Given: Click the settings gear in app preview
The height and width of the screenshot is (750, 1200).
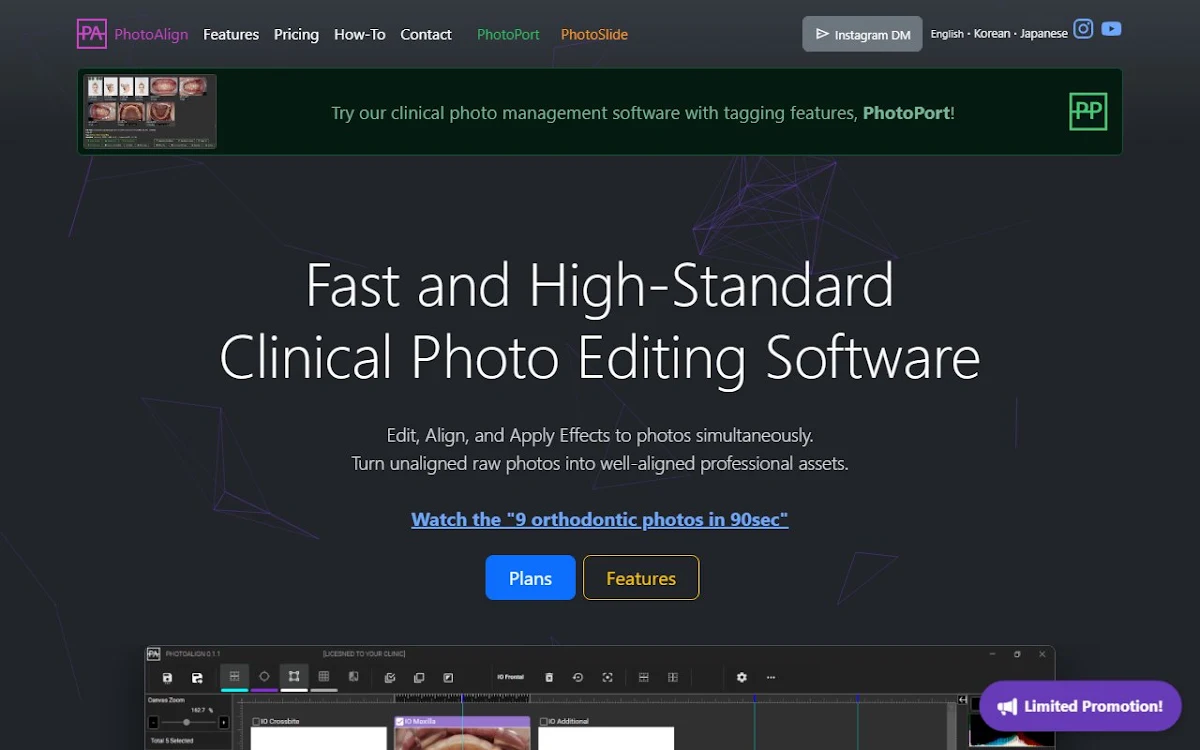Looking at the screenshot, I should click(x=742, y=677).
